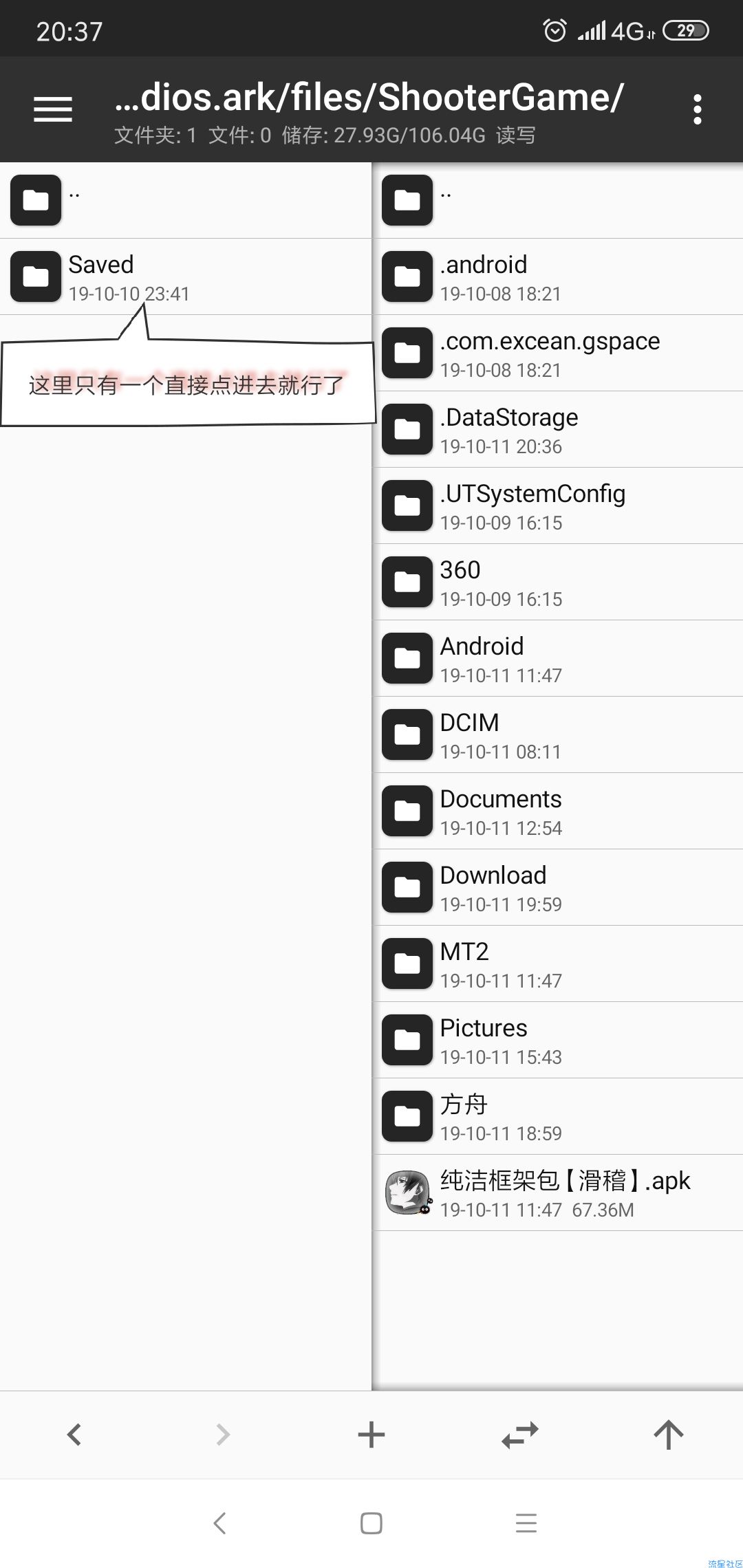Tap the forward arrow in bottom toolbar

click(223, 1435)
